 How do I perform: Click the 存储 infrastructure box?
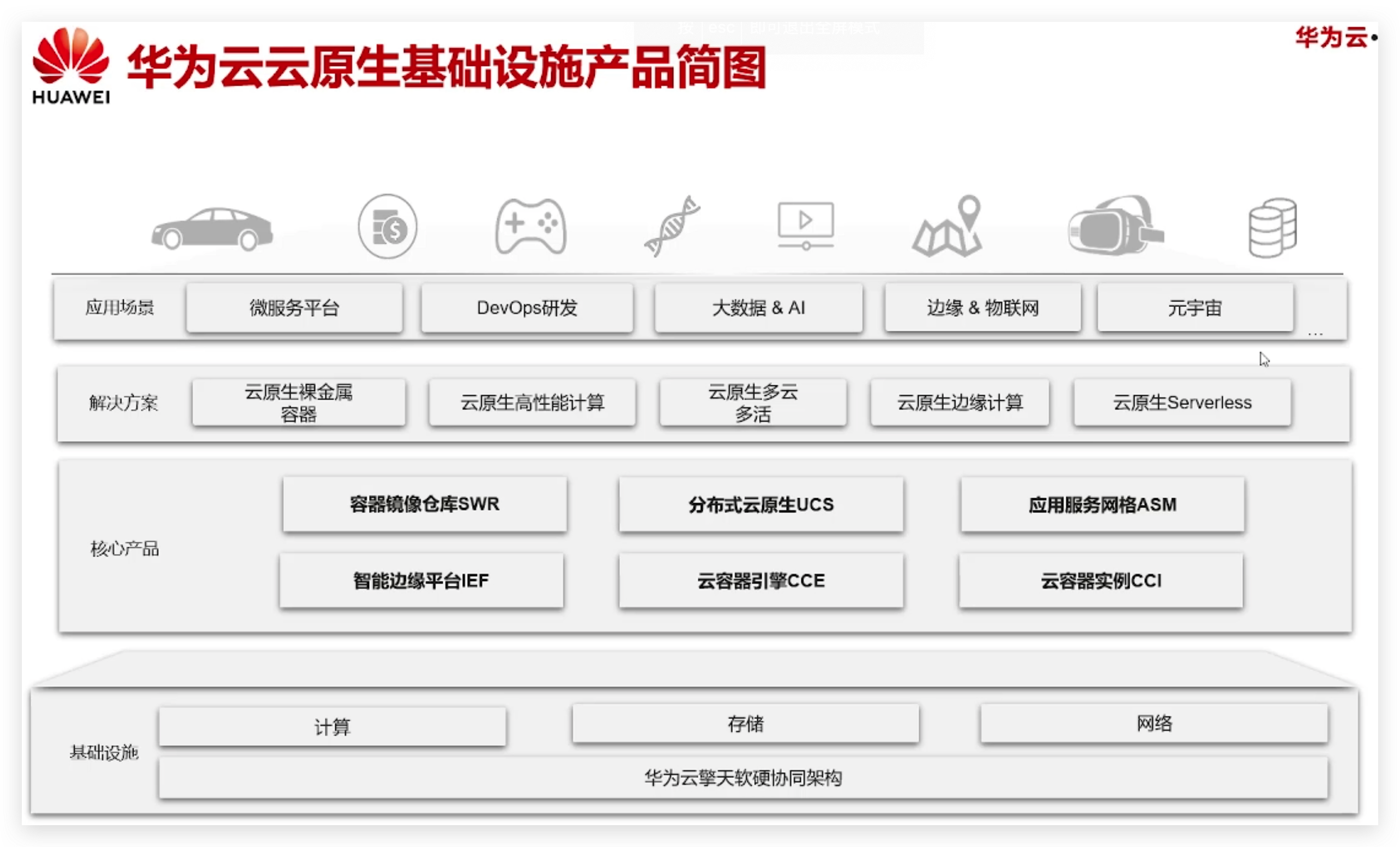point(745,723)
